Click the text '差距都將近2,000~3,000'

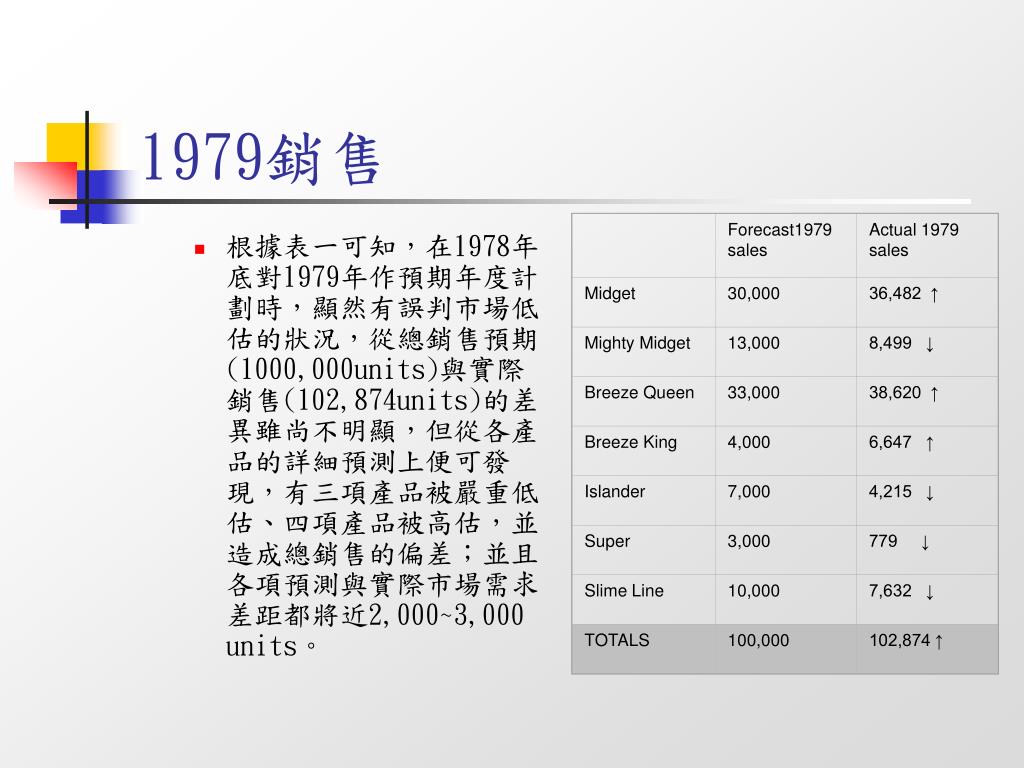coord(376,615)
